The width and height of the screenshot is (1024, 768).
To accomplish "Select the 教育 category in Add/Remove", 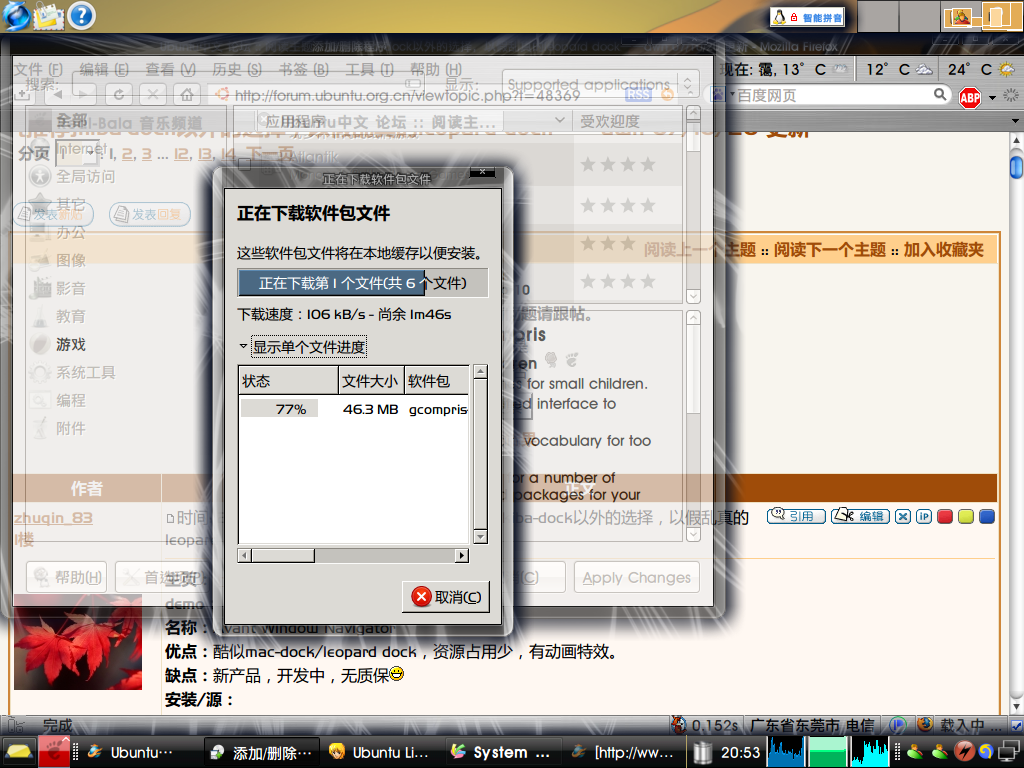I will coord(58,316).
